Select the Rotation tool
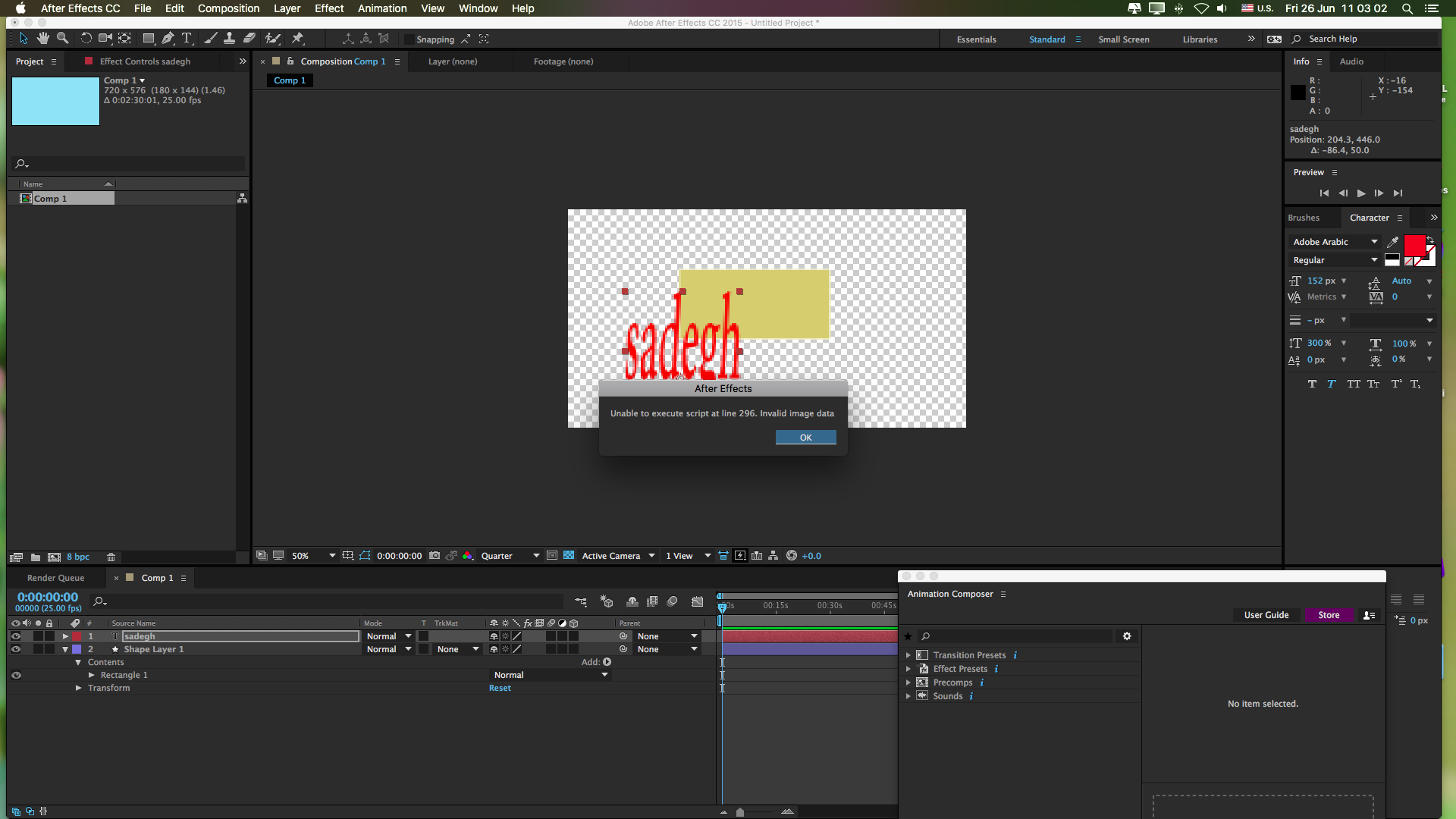Screen dimensions: 1456x819 pyautogui.click(x=84, y=38)
